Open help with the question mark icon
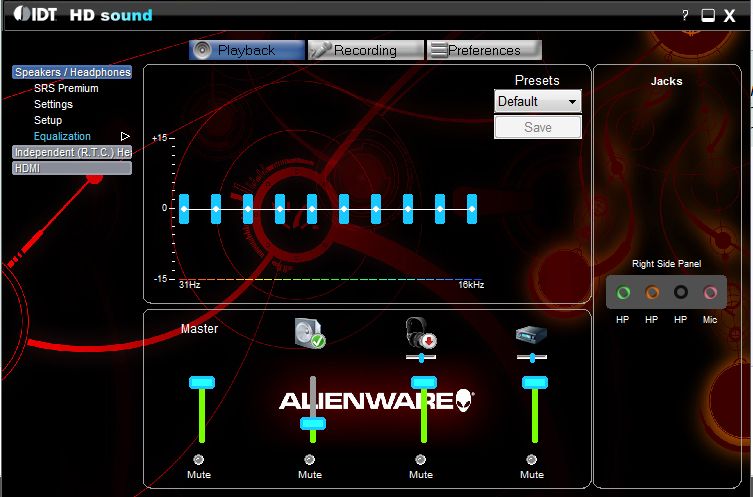 [x=685, y=15]
